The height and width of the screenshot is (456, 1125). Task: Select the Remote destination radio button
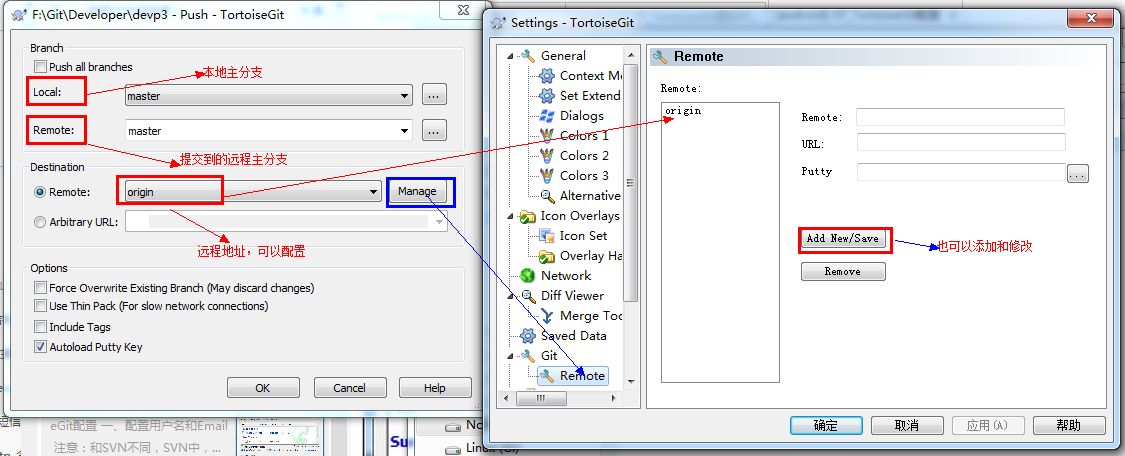[x=39, y=192]
